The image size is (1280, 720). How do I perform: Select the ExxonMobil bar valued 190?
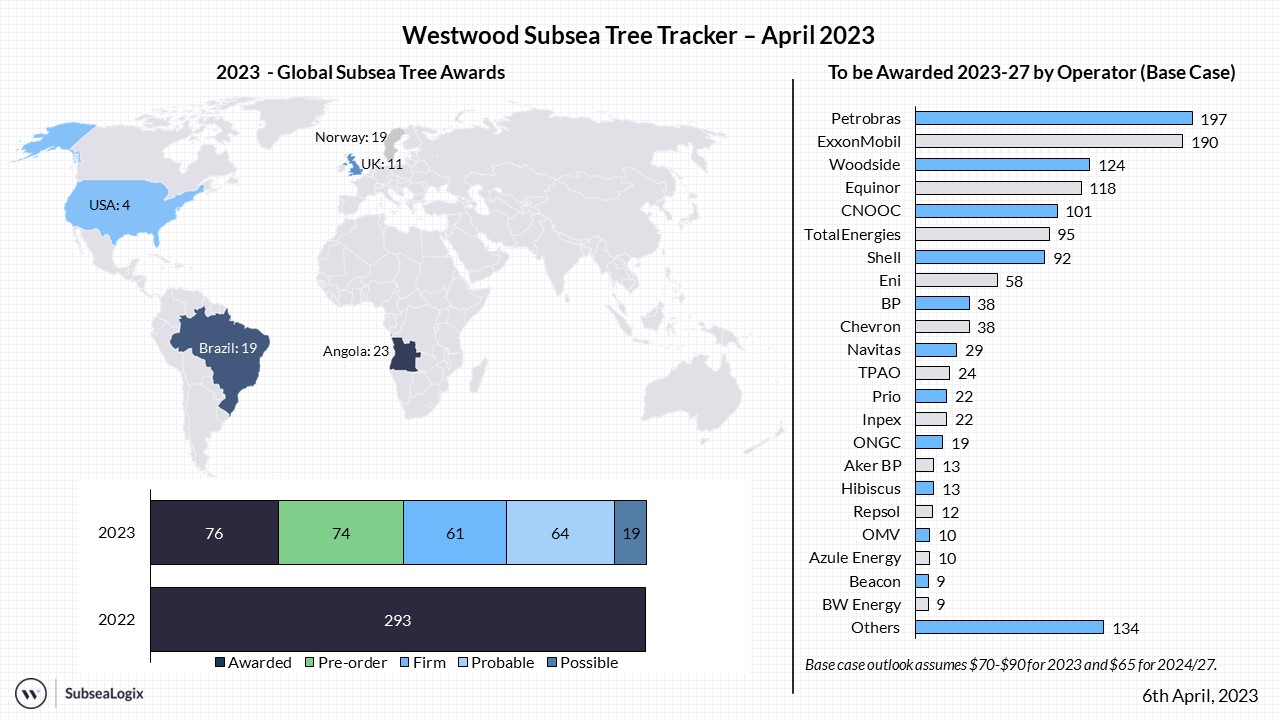click(x=1049, y=142)
